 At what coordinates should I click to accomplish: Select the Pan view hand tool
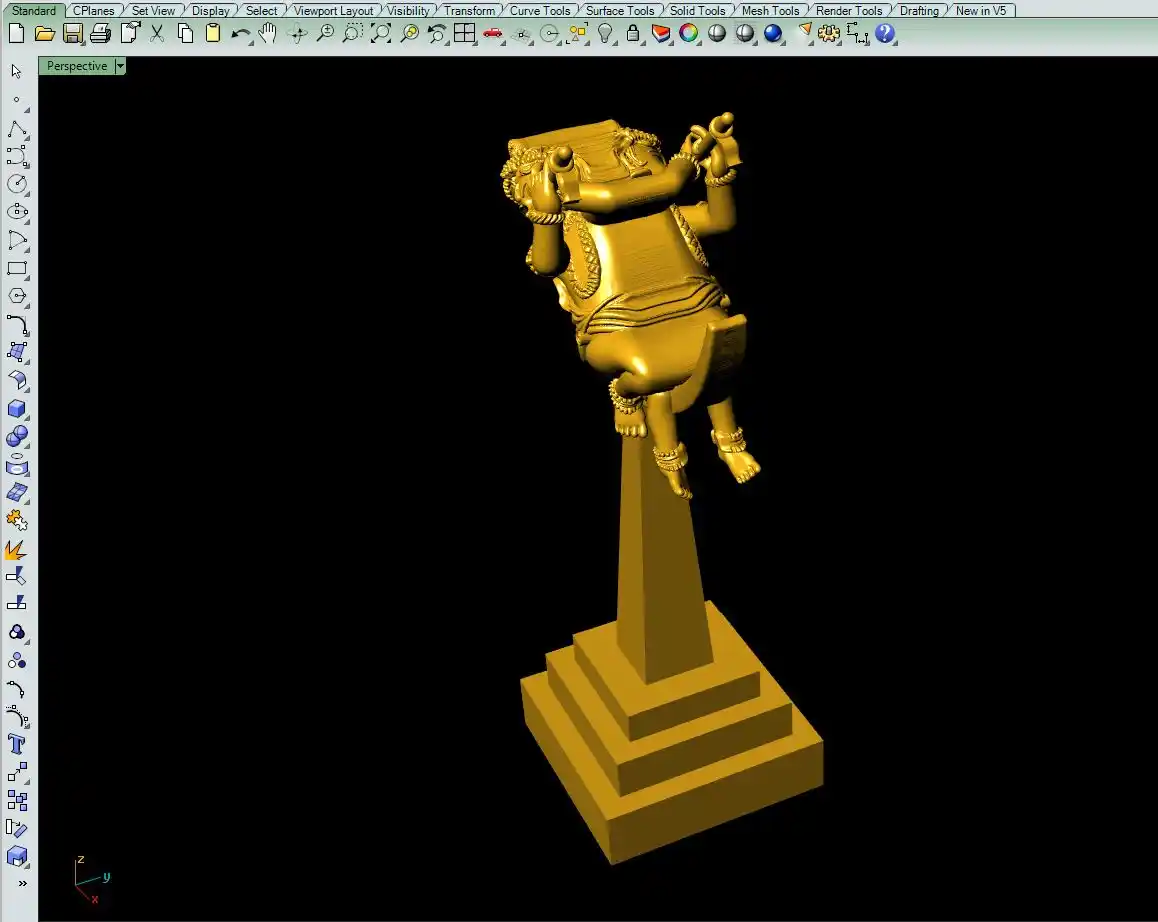pos(268,33)
